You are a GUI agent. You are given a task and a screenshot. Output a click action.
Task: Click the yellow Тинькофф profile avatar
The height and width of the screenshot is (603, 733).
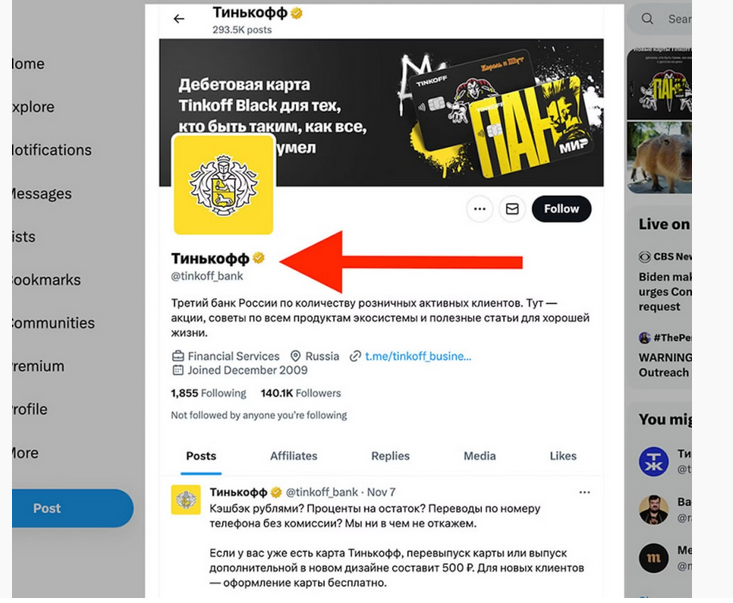223,185
